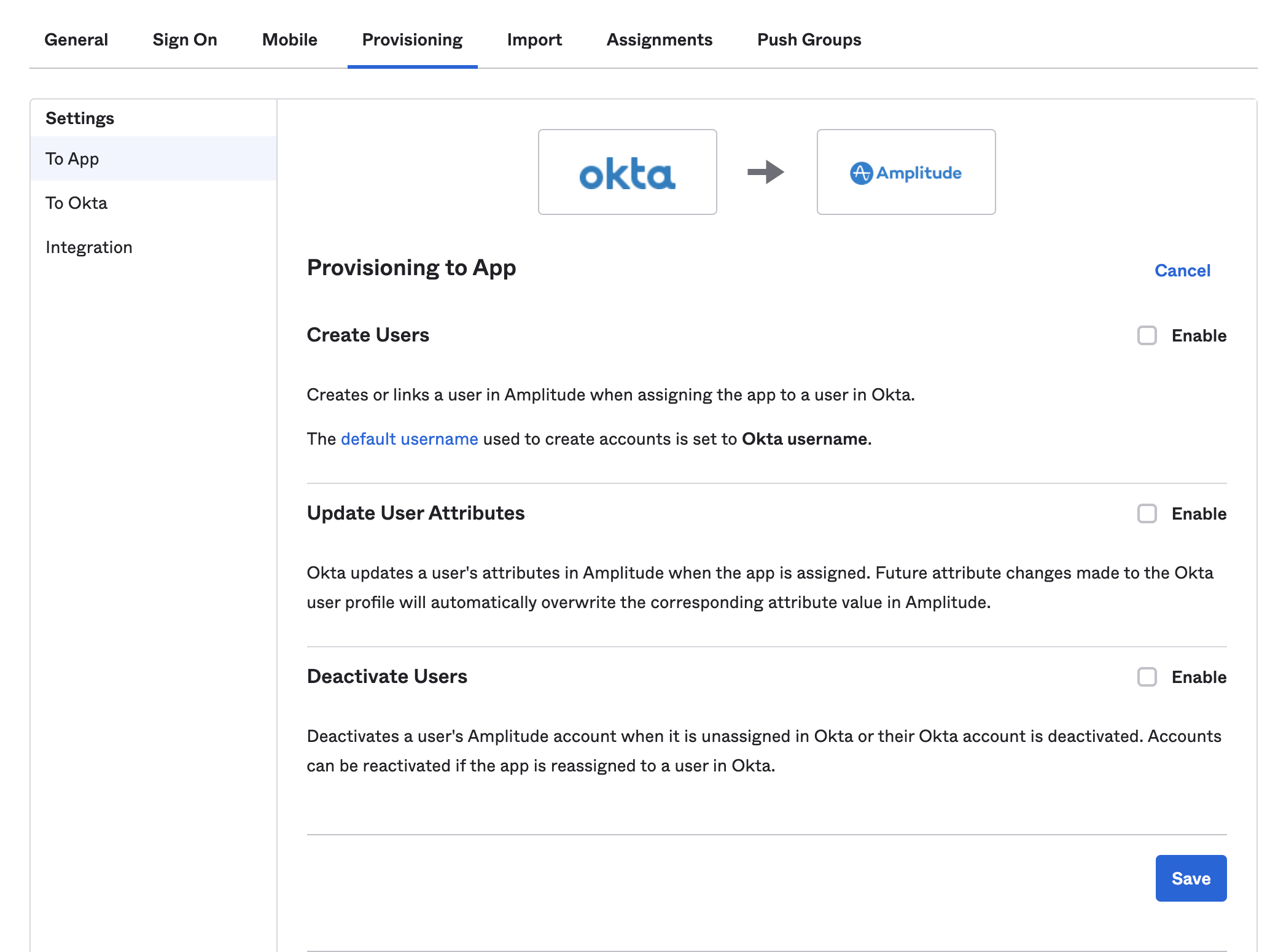Click the arrow between Okta and Amplitude
The width and height of the screenshot is (1270, 952).
click(x=766, y=172)
